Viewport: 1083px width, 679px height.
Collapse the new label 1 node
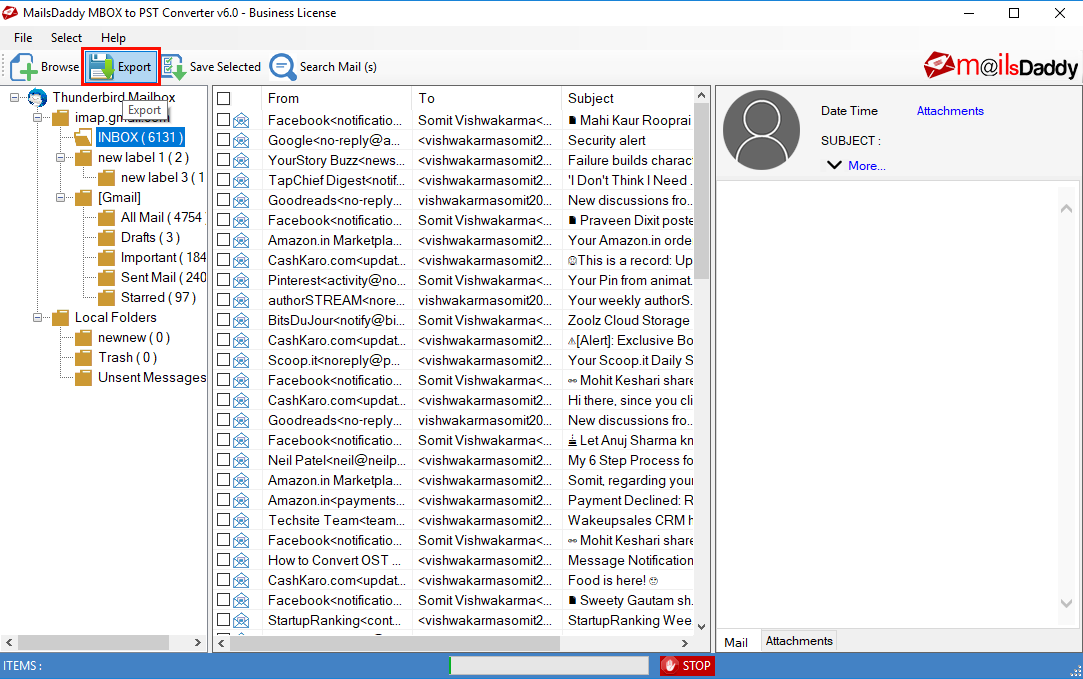point(61,158)
